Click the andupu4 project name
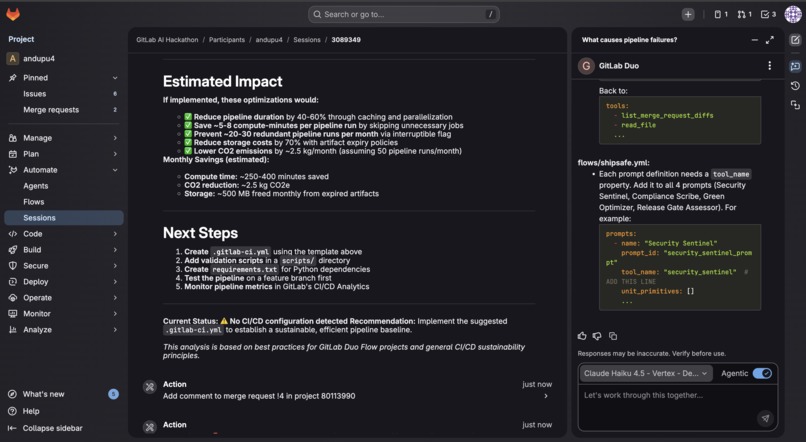 point(39,59)
